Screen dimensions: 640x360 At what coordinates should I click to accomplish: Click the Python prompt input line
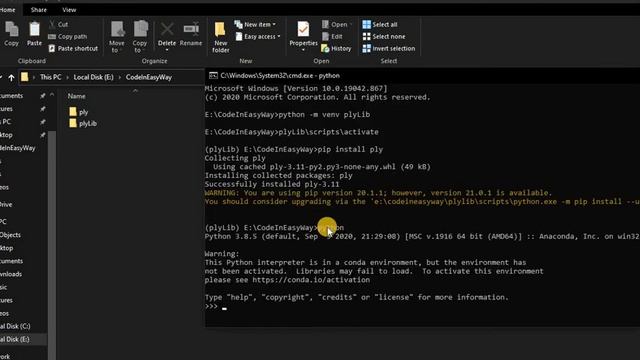[x=422, y=306]
